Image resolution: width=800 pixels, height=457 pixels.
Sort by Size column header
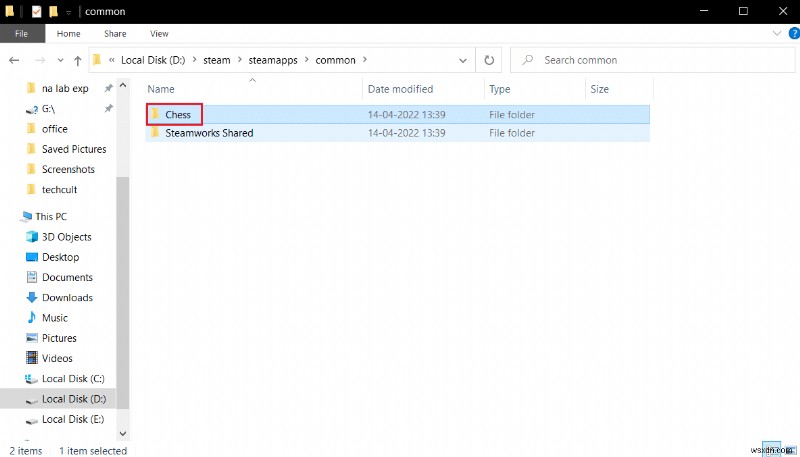click(x=599, y=89)
